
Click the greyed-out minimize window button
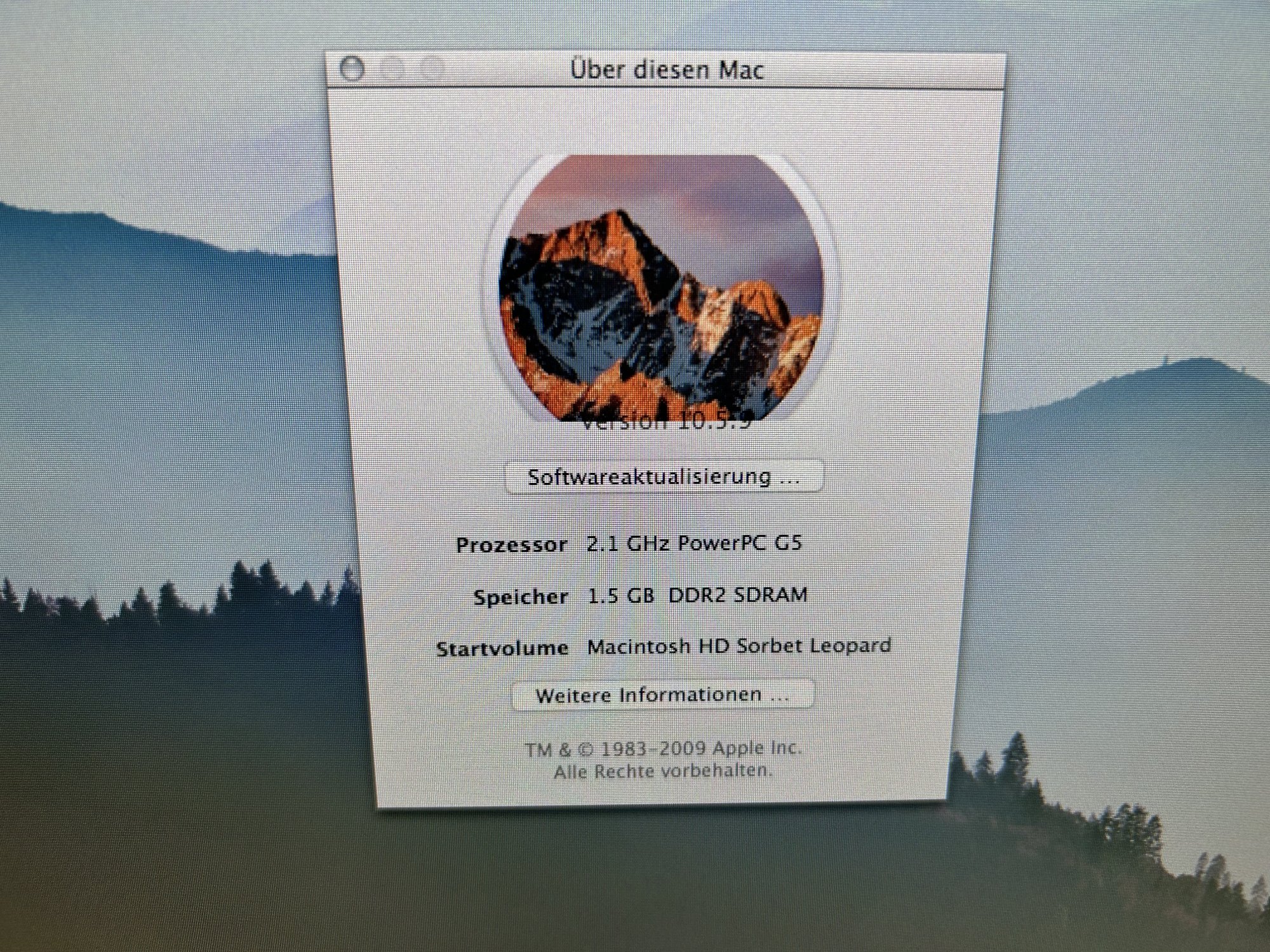pyautogui.click(x=392, y=68)
